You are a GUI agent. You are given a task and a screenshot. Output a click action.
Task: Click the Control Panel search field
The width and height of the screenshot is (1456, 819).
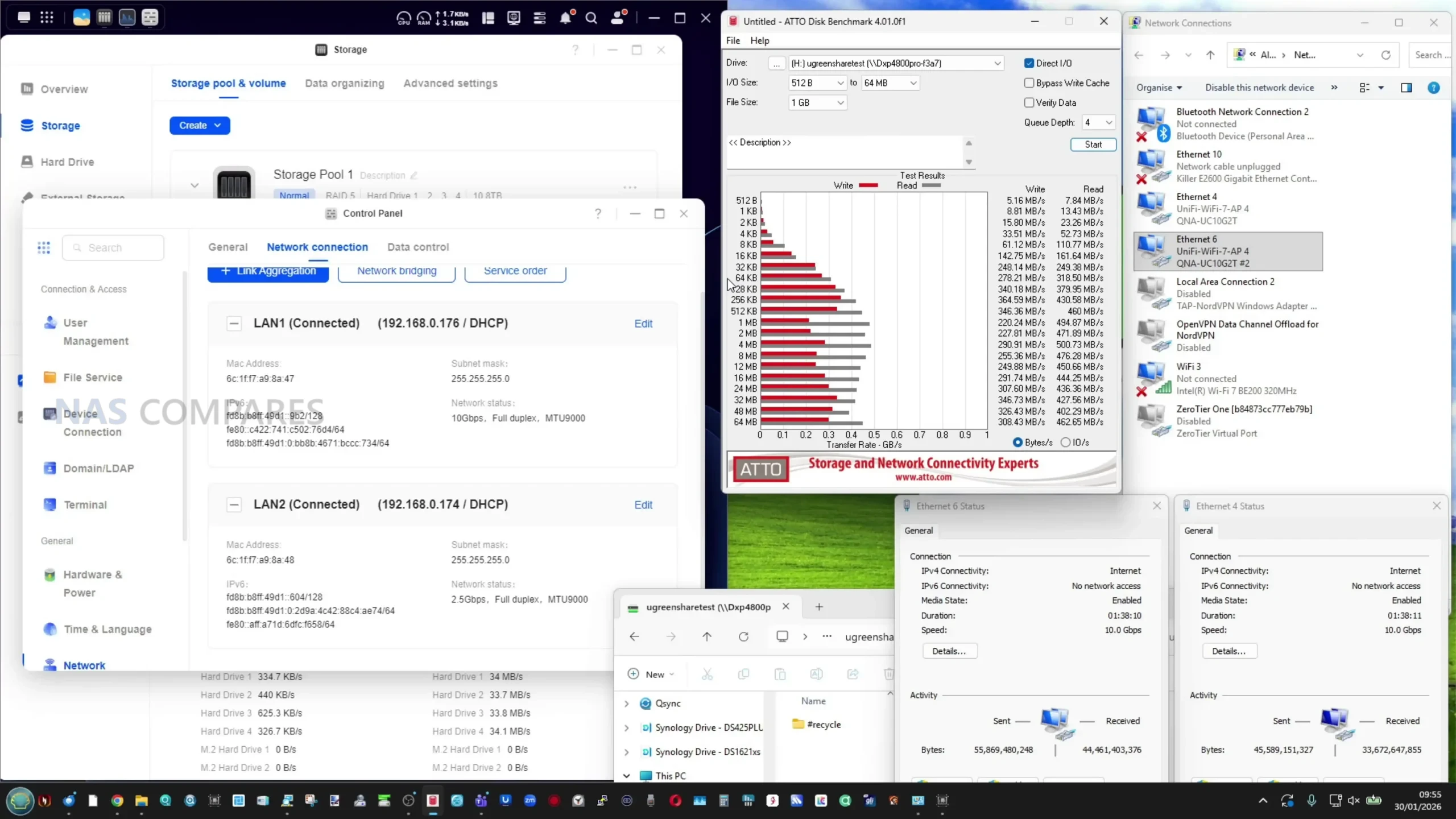[113, 247]
